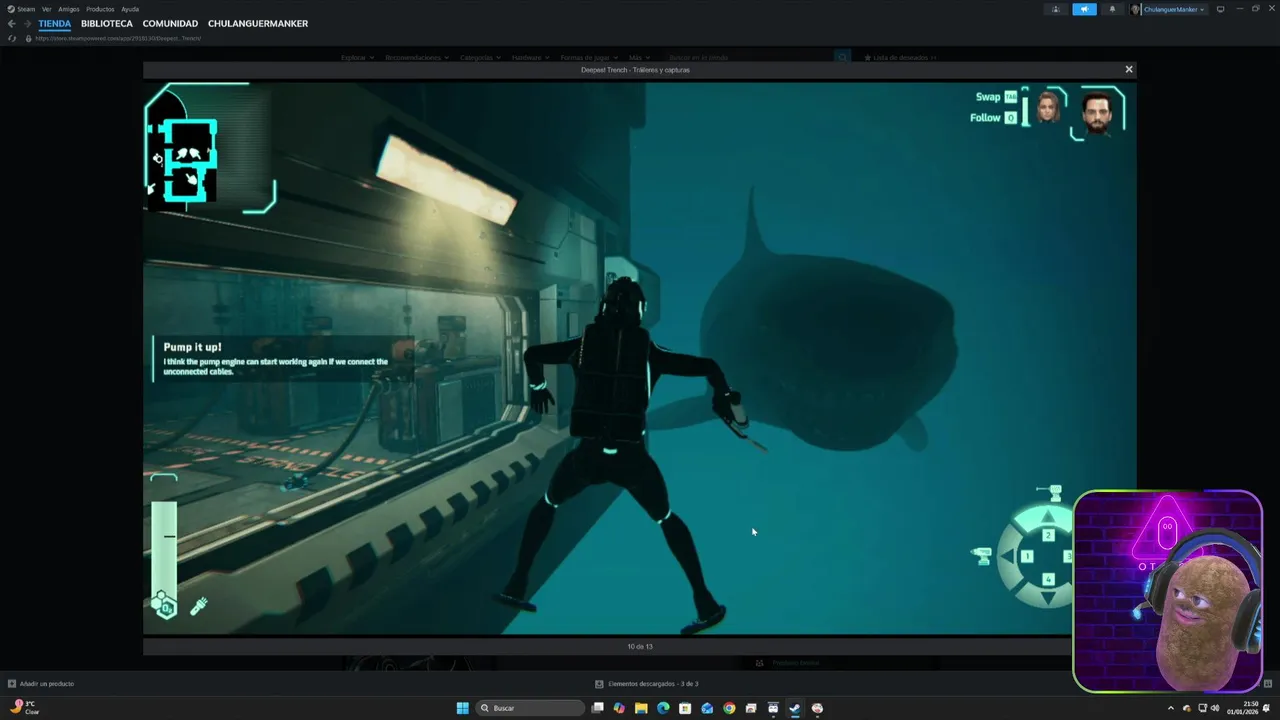
Task: Open the Windows Start menu
Action: coord(462,708)
